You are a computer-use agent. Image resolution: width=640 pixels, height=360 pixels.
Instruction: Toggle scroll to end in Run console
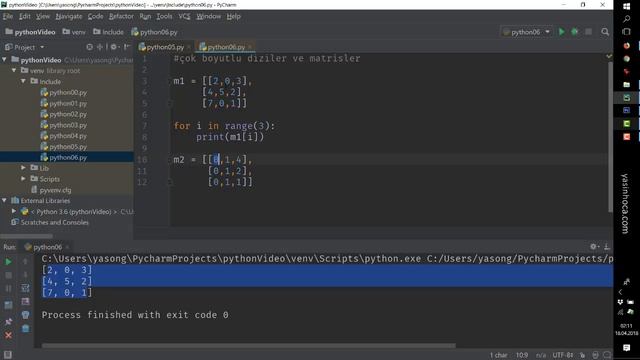tap(25, 302)
